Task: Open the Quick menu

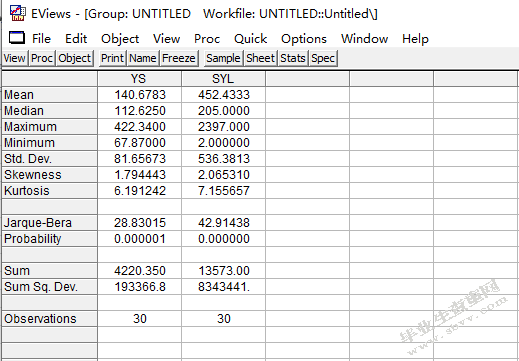Action: click(x=250, y=39)
